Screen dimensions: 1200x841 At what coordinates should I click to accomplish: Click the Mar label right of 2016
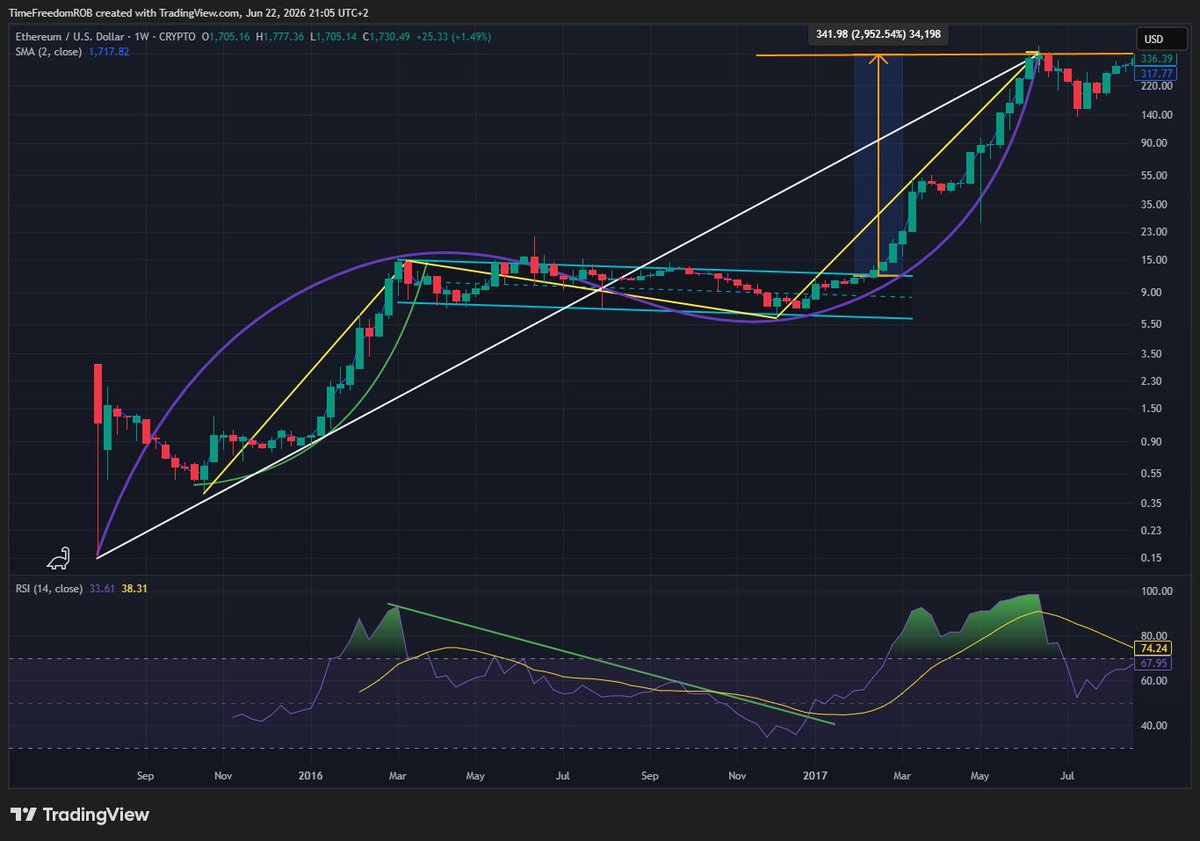tap(398, 774)
